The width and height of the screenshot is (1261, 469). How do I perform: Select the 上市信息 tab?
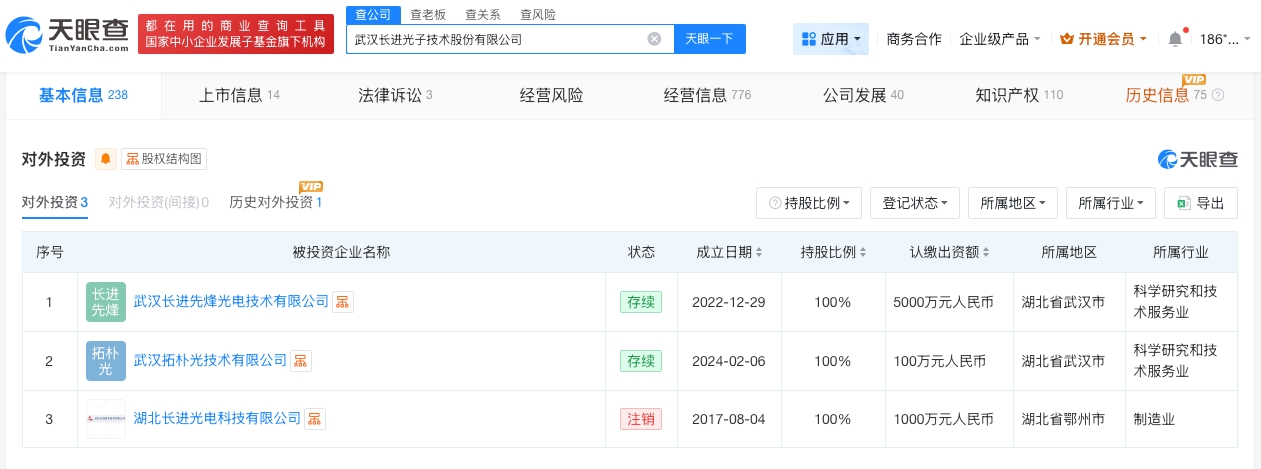(x=239, y=96)
